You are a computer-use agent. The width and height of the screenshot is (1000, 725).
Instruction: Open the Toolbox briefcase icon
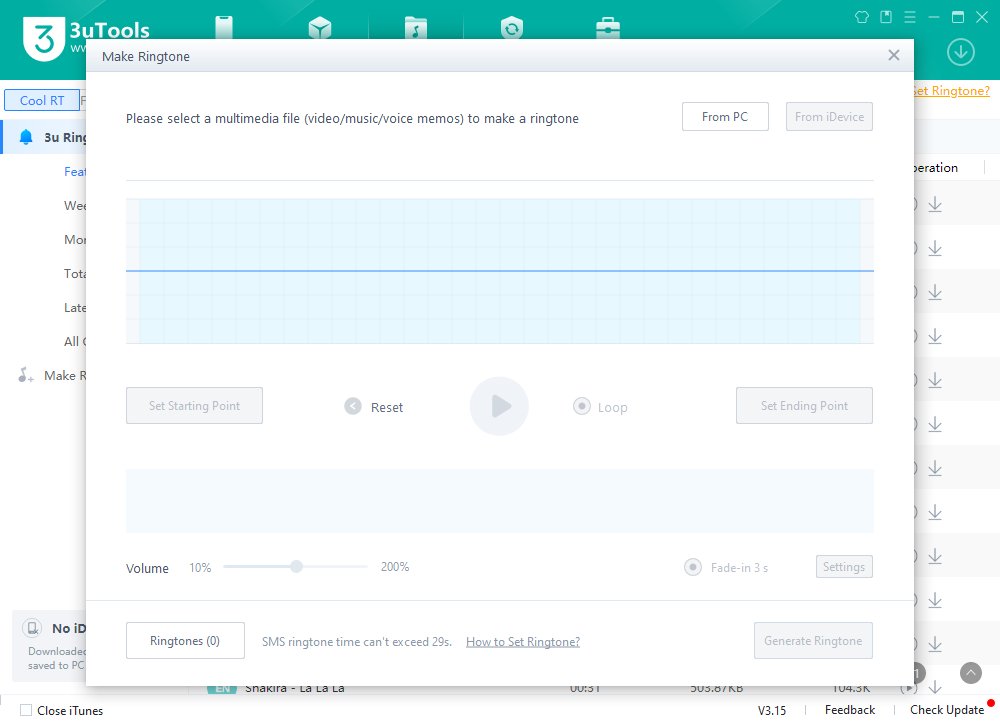[608, 27]
